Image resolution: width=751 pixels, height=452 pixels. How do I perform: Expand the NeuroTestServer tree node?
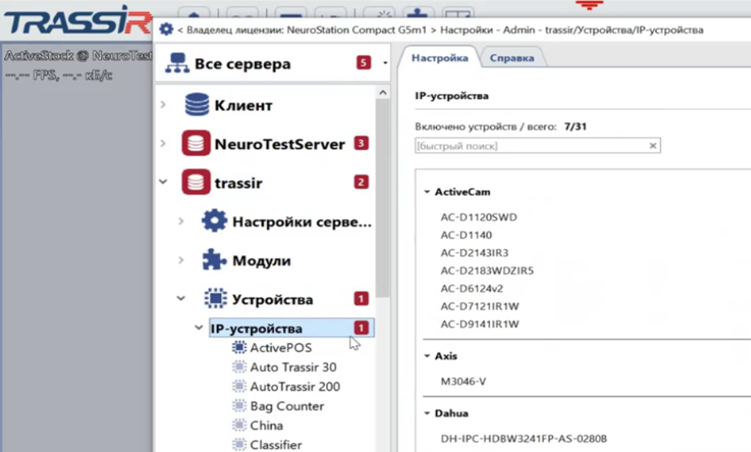[163, 143]
